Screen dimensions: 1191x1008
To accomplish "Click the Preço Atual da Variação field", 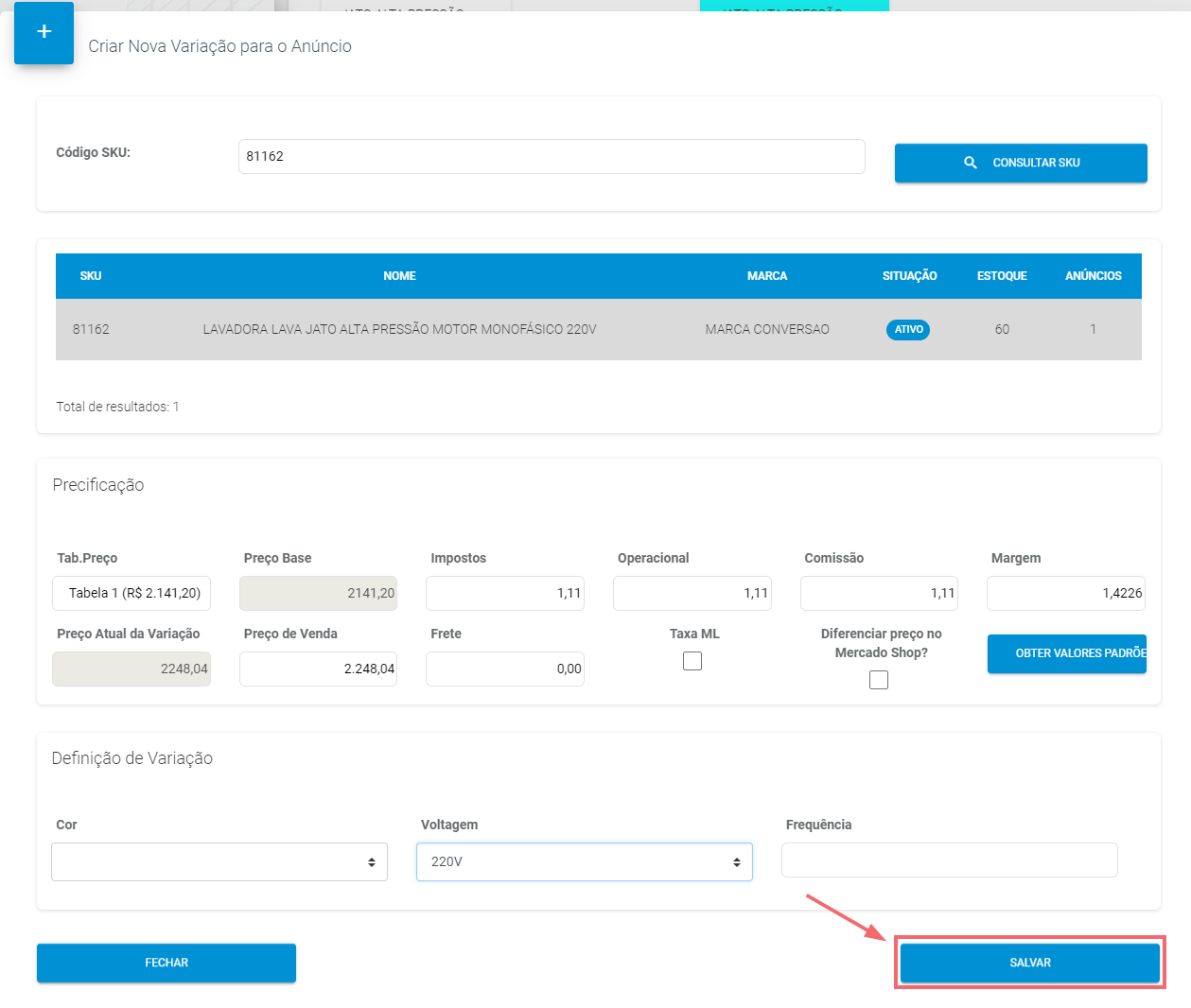I will tap(131, 669).
